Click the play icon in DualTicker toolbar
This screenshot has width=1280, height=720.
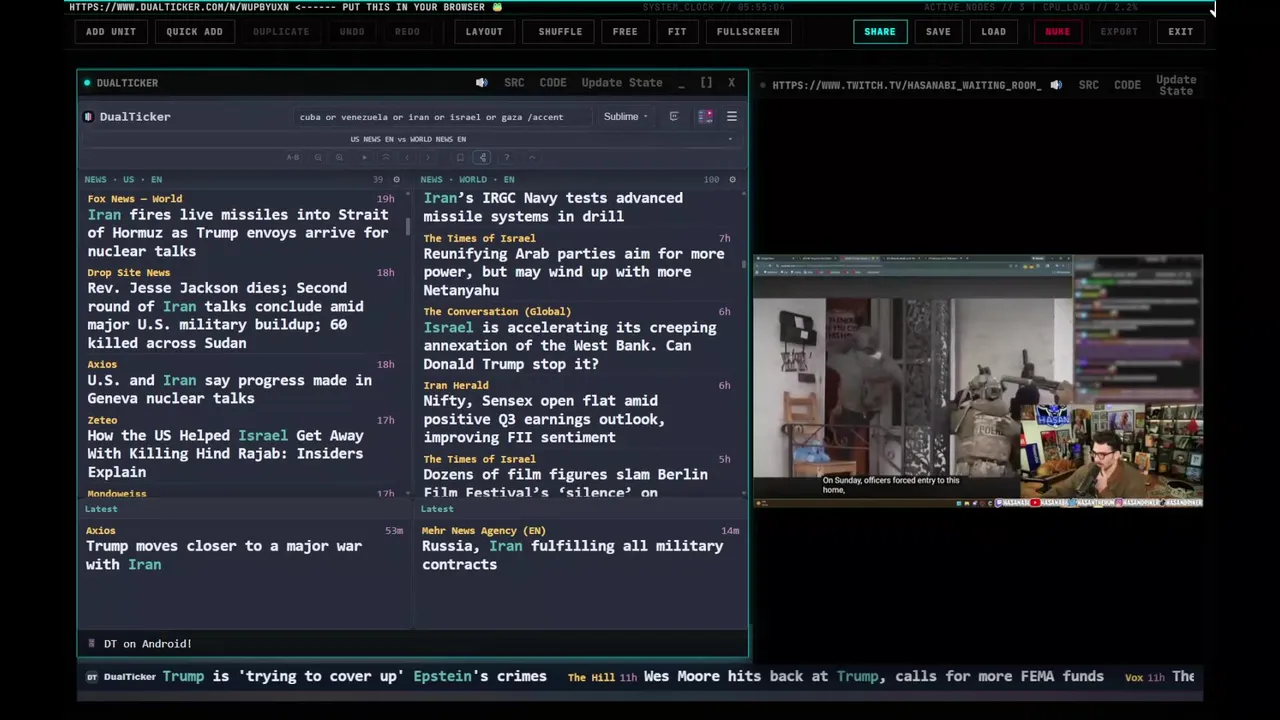click(x=365, y=157)
